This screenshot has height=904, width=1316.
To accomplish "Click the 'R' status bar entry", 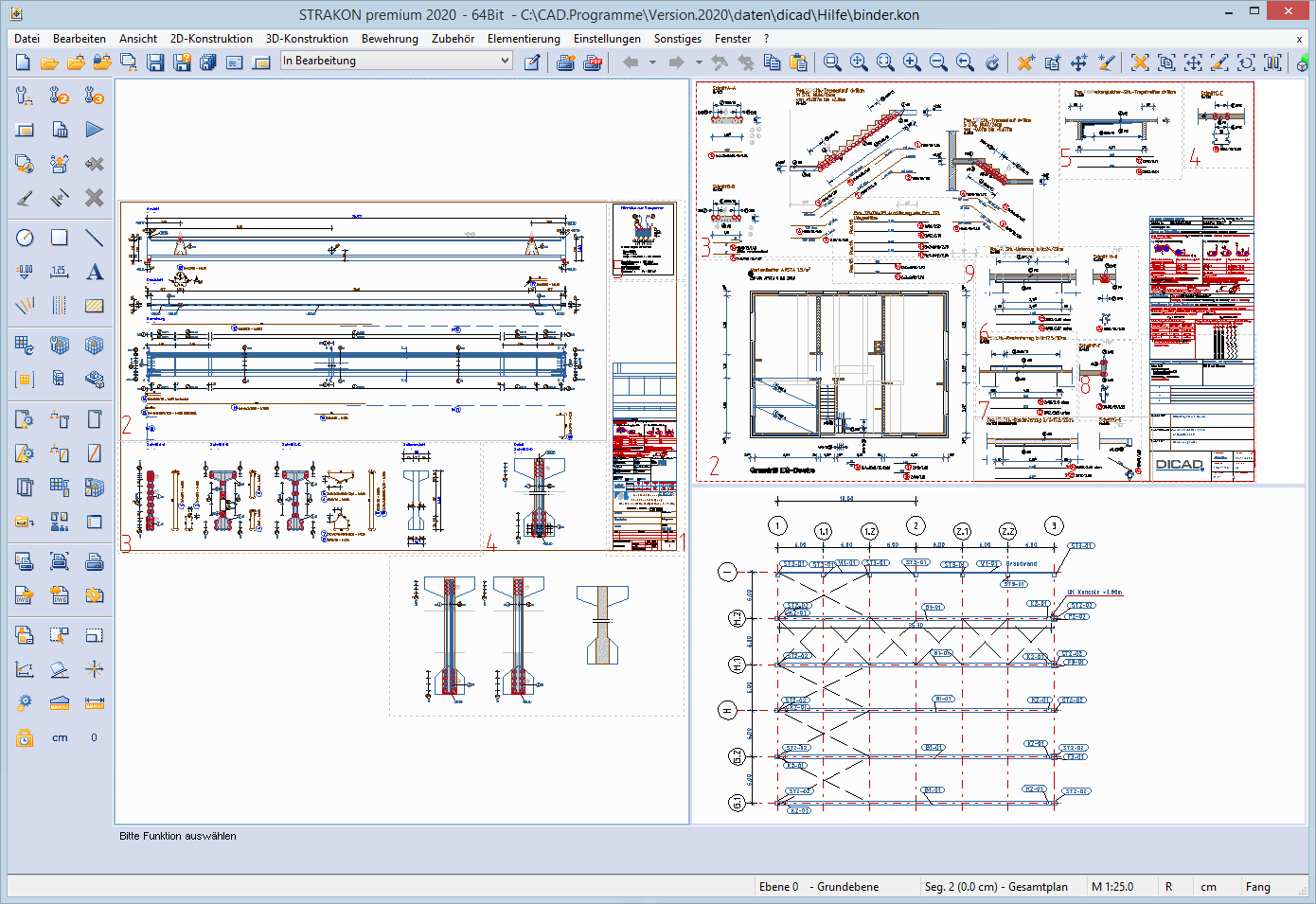I will pos(1168,887).
